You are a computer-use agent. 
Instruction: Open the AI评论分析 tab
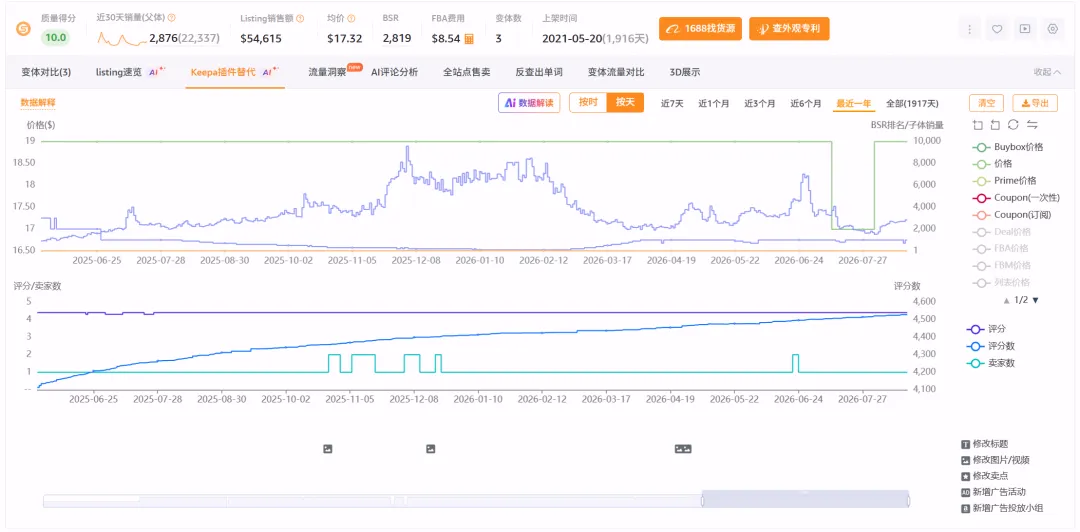pyautogui.click(x=394, y=72)
